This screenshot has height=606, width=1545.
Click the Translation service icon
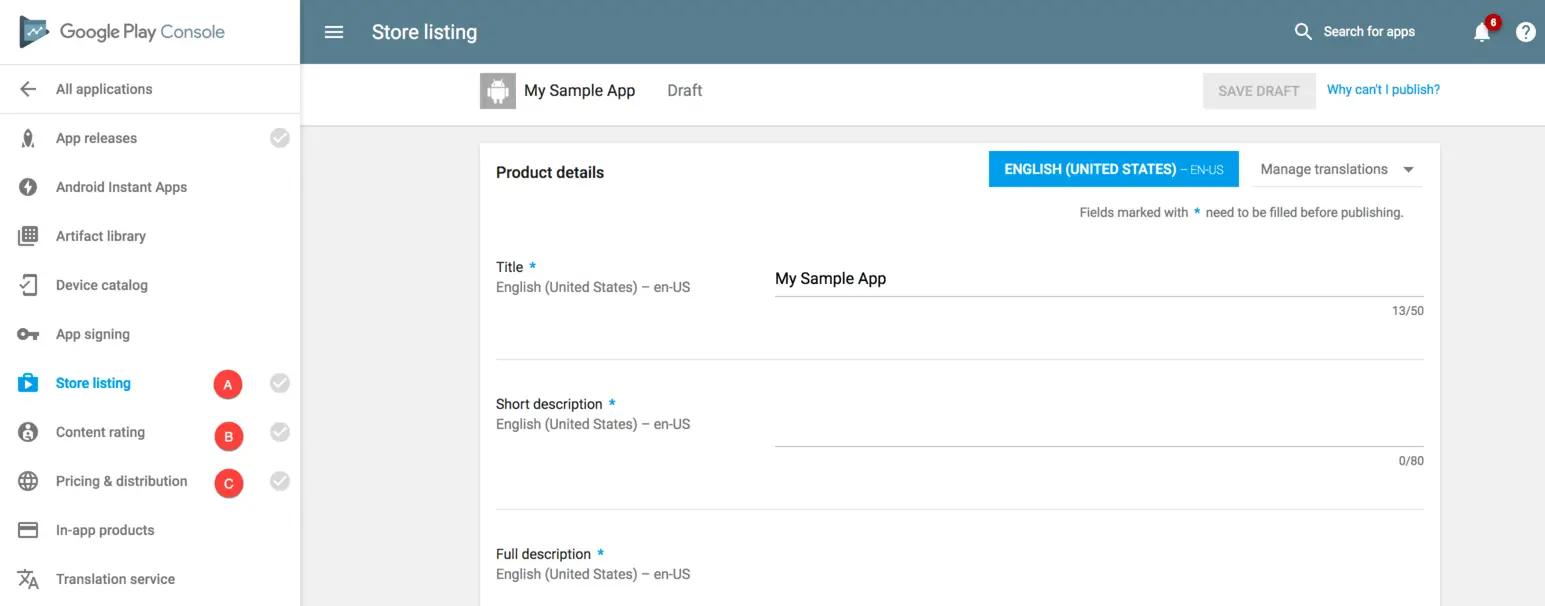tap(28, 579)
